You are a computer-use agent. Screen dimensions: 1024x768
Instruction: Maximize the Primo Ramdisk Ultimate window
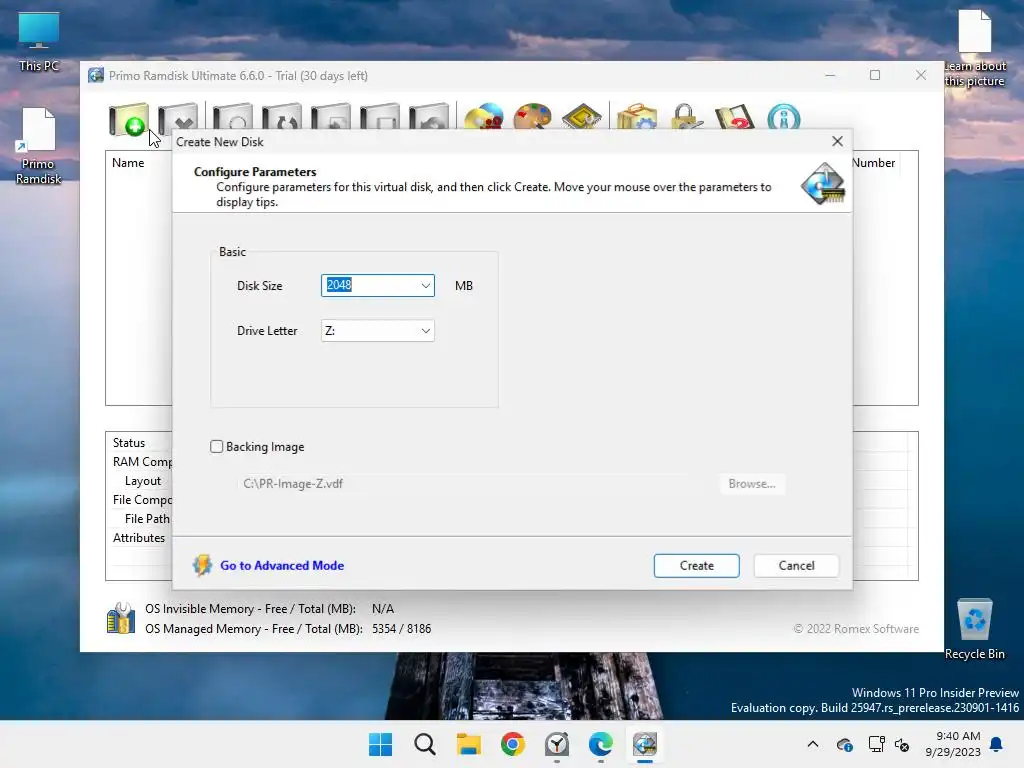point(875,75)
